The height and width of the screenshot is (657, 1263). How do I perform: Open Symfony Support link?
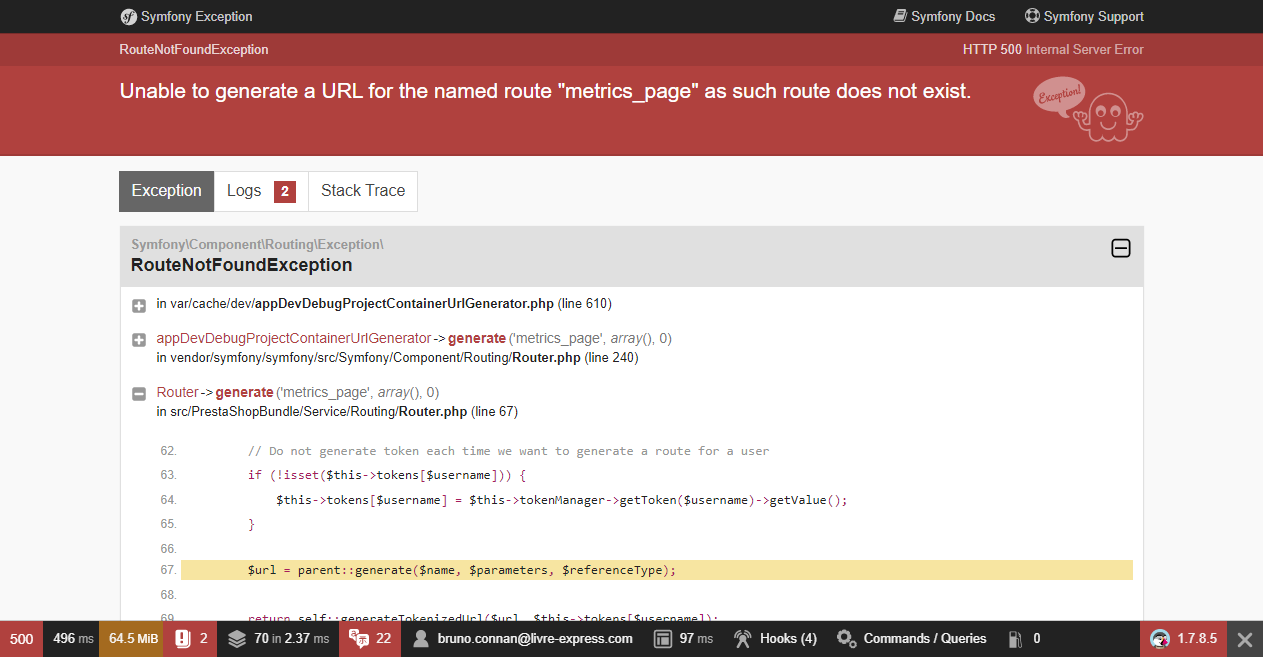coord(1084,17)
